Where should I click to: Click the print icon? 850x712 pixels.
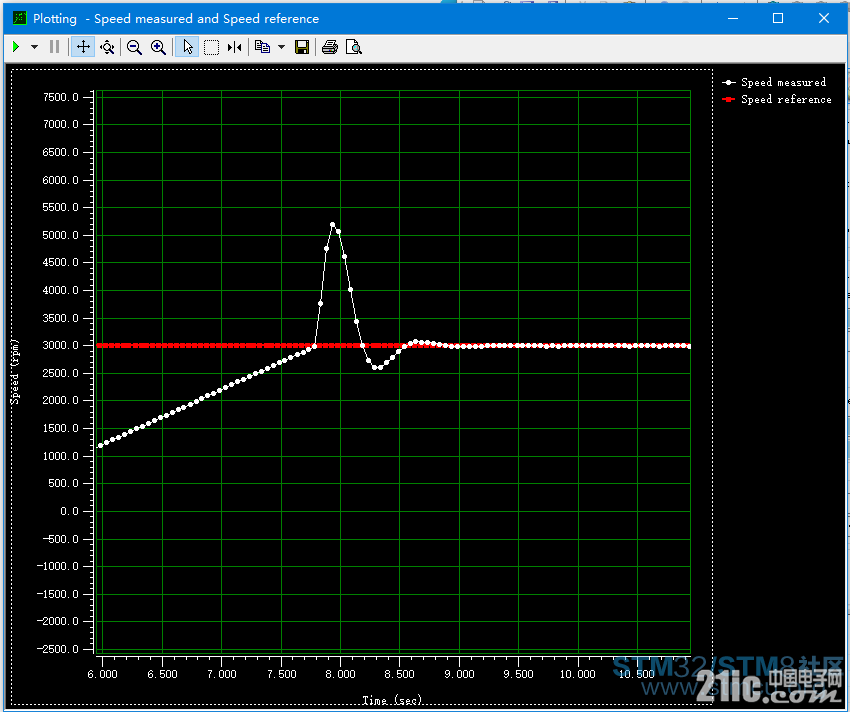330,47
